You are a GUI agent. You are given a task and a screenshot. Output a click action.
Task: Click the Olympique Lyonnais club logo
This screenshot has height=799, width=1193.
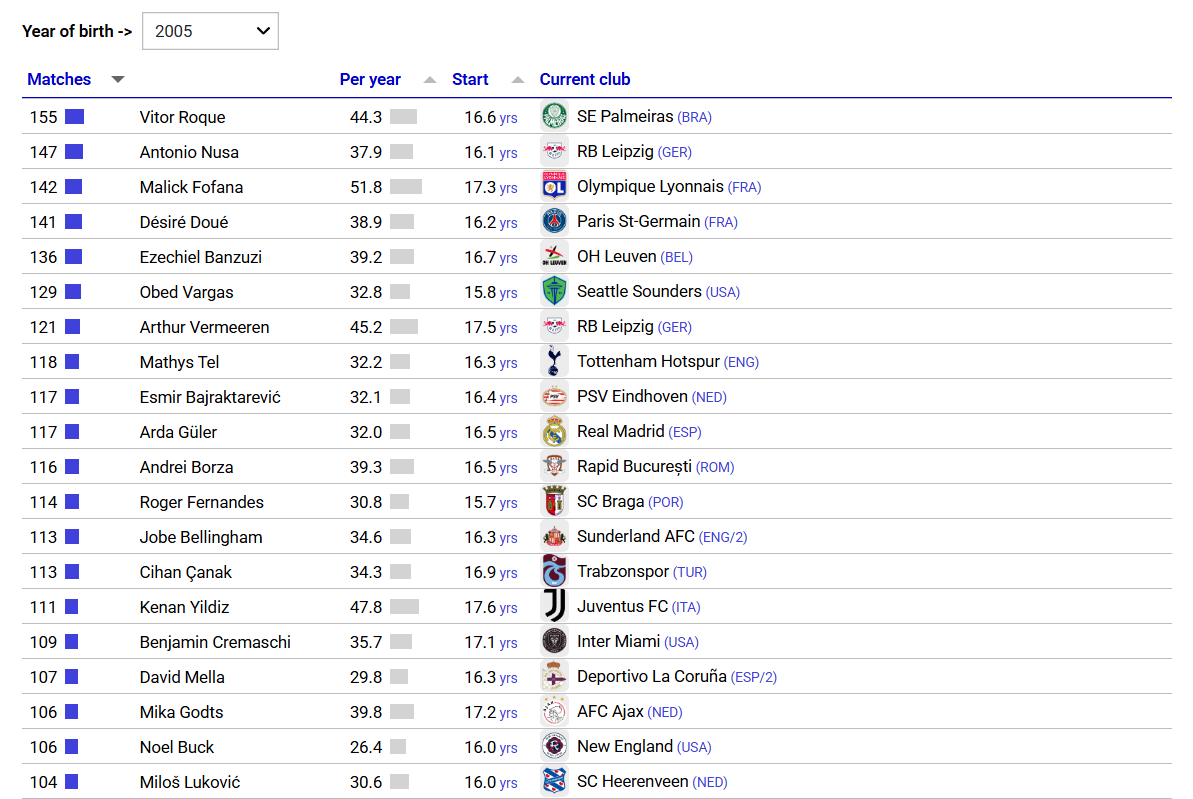click(x=554, y=186)
